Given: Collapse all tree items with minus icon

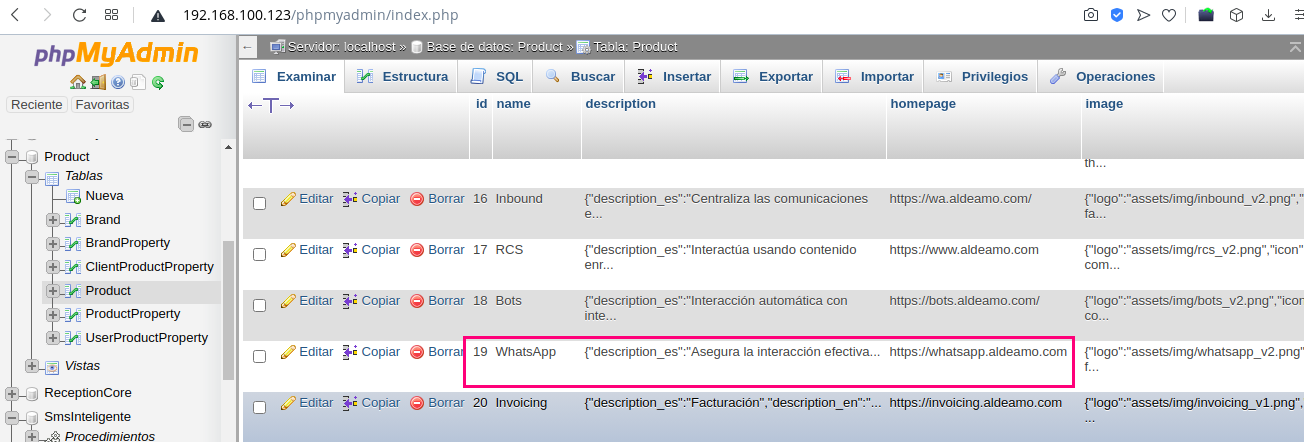Looking at the screenshot, I should (186, 124).
